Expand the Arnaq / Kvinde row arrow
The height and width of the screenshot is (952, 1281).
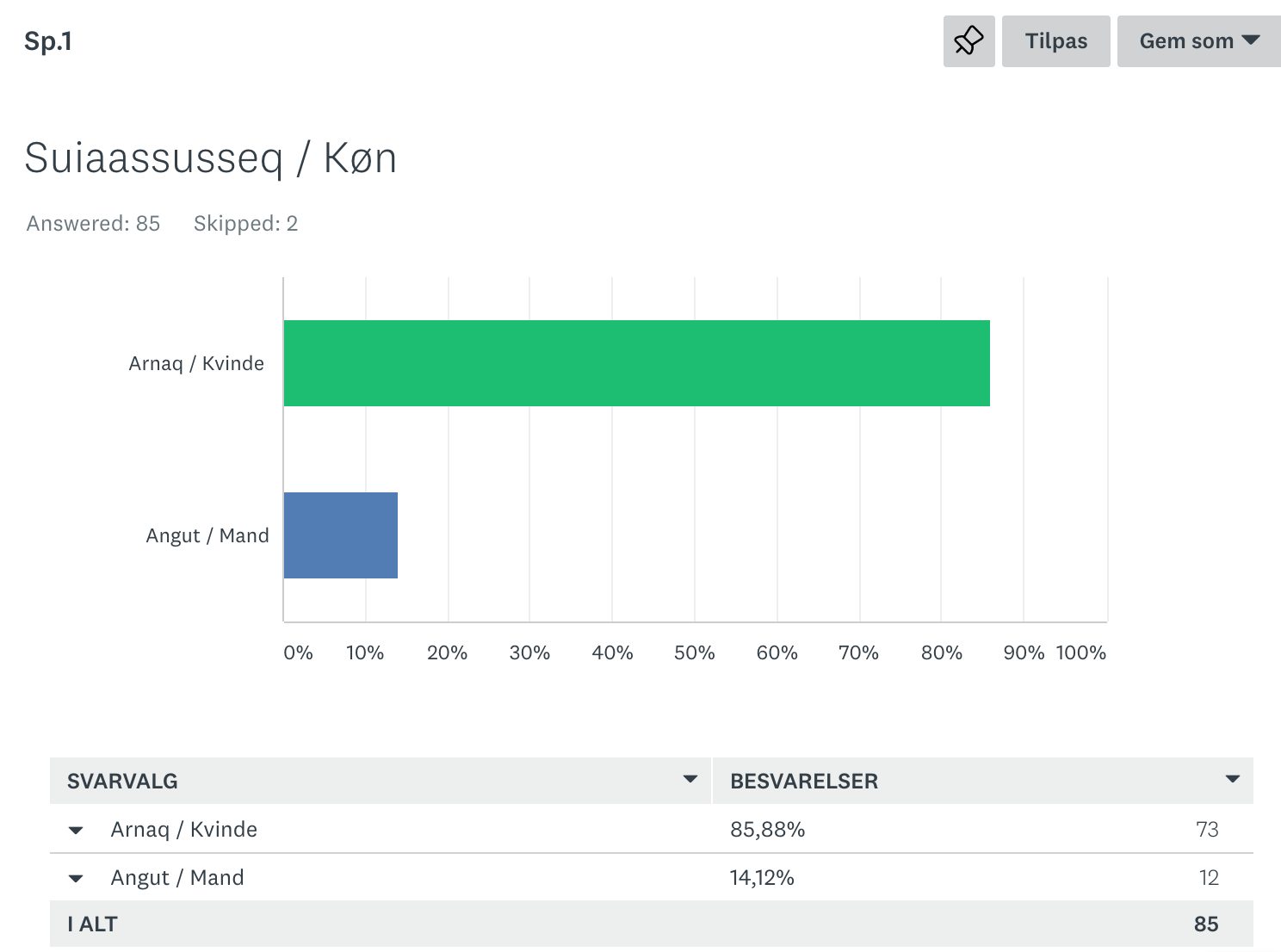click(x=76, y=831)
